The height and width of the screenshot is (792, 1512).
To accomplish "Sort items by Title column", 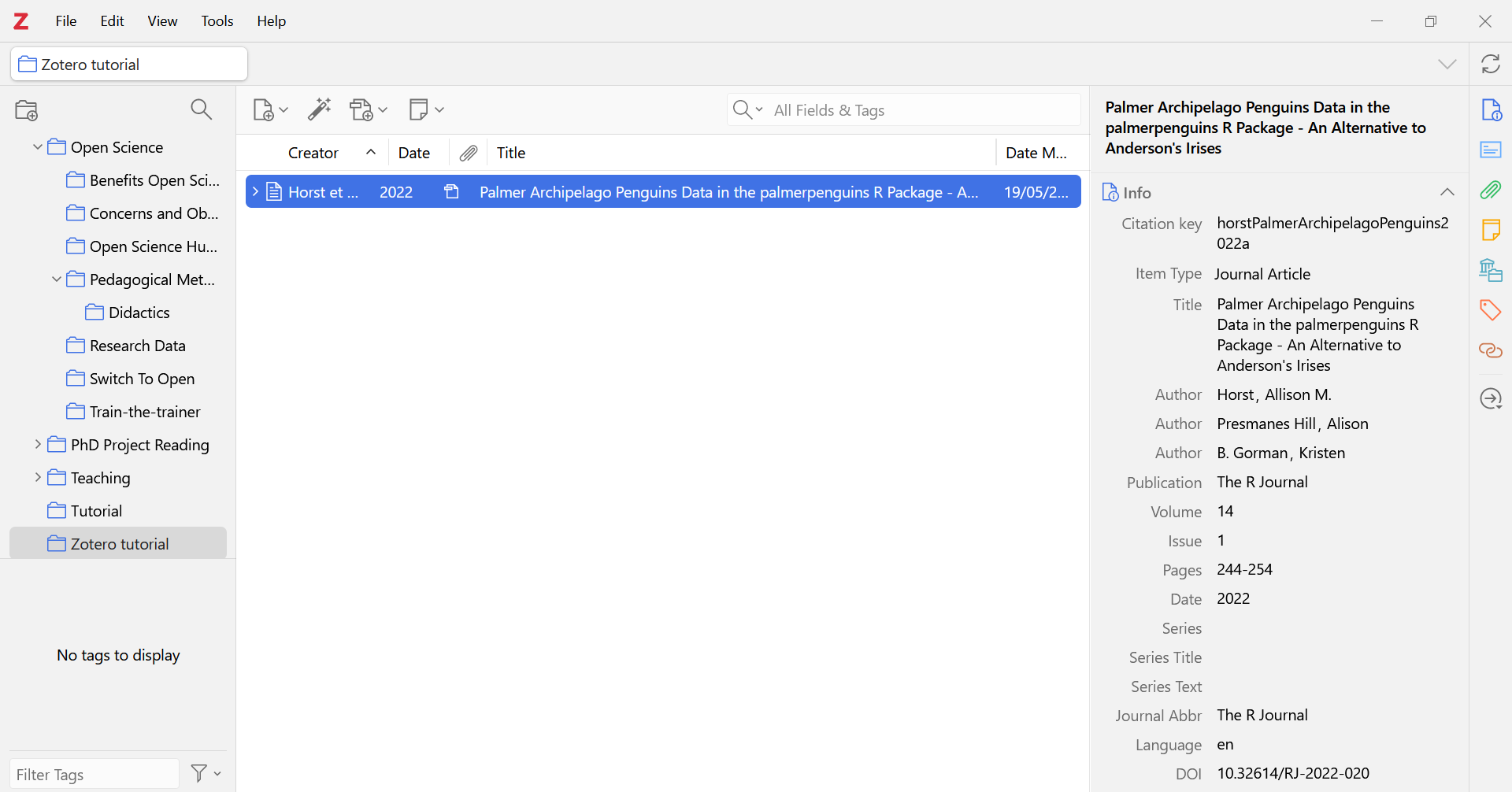I will coord(511,153).
